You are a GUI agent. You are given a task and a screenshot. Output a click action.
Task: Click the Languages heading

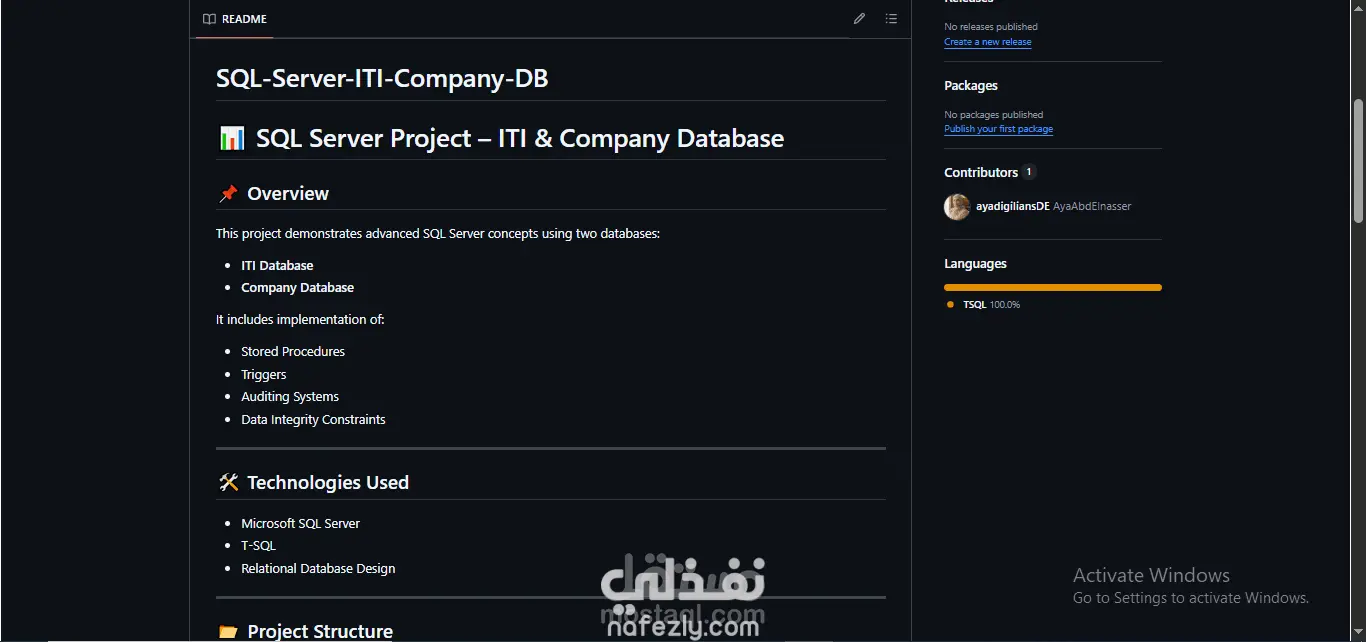975,264
